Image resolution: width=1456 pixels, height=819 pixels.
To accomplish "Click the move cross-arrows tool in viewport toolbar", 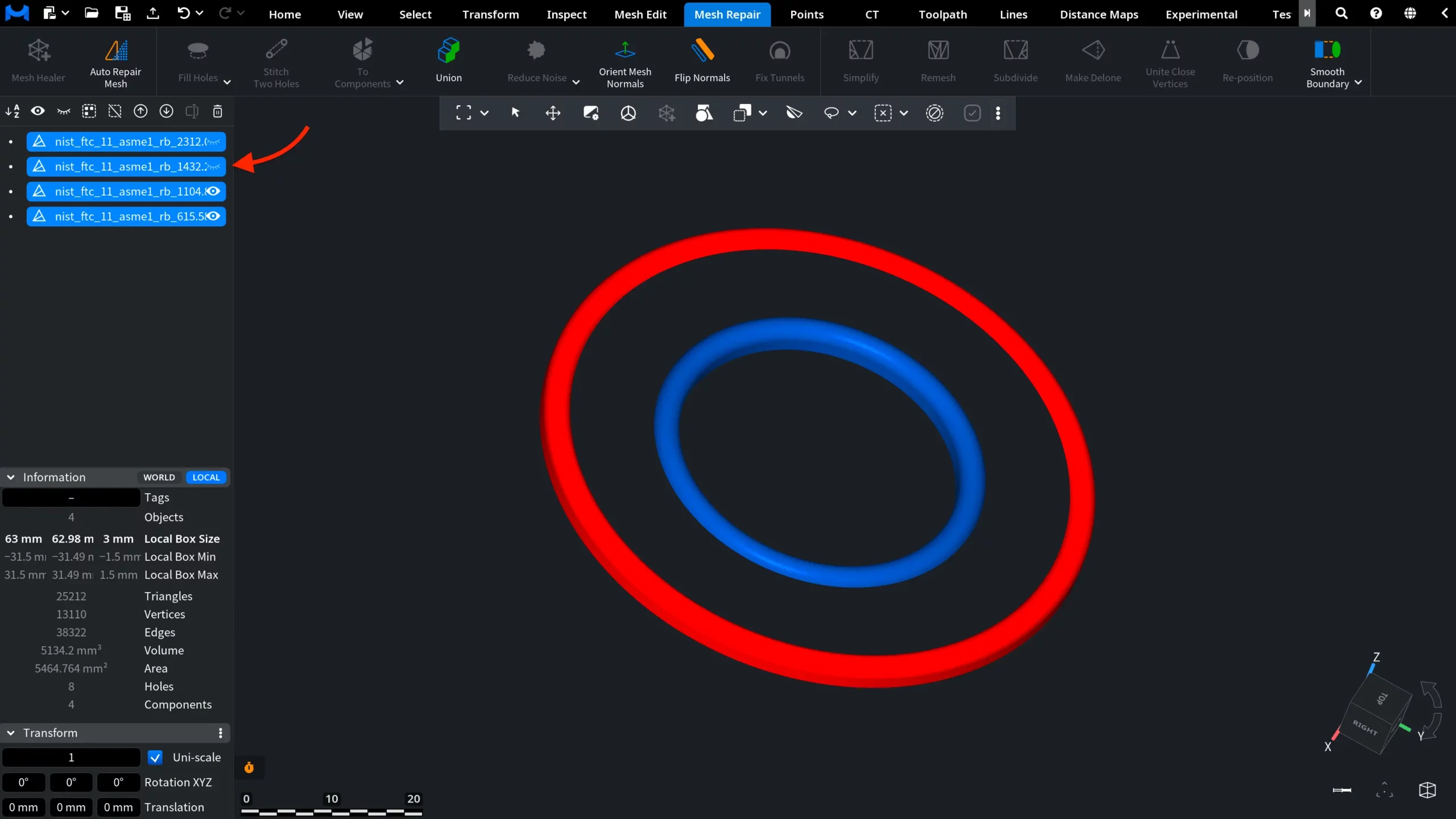I will [553, 113].
